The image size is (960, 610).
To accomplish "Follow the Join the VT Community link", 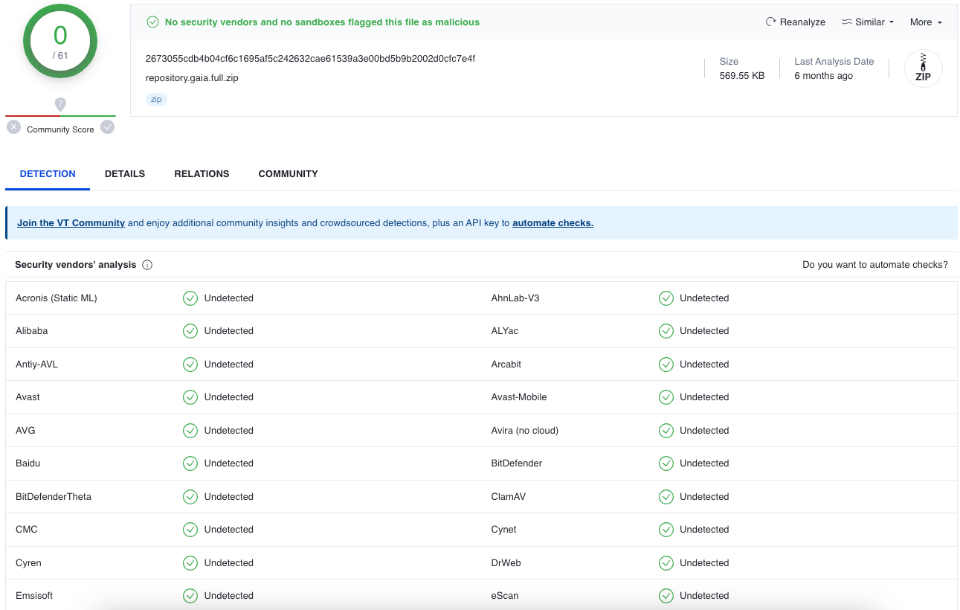I will [71, 223].
